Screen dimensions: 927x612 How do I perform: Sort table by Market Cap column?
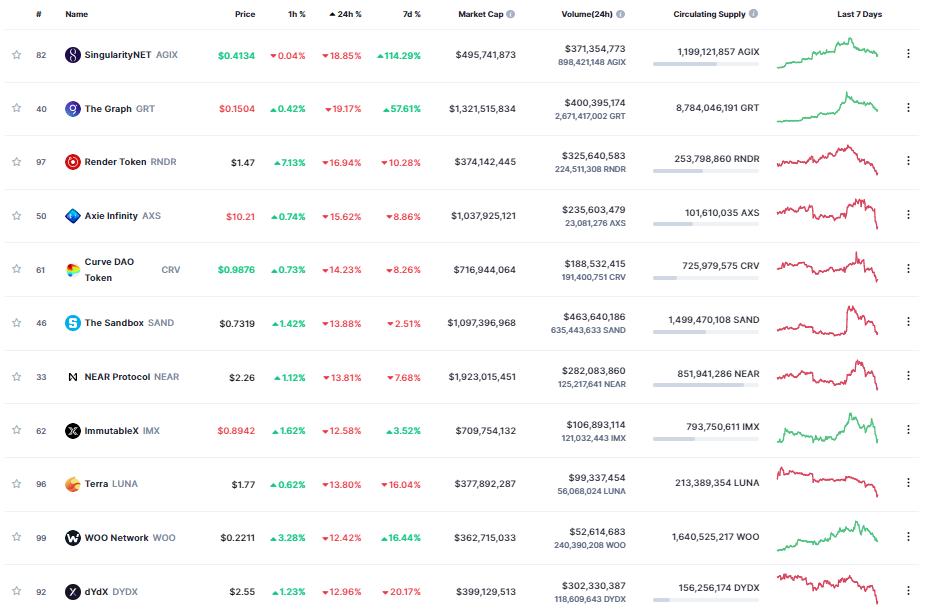[481, 14]
